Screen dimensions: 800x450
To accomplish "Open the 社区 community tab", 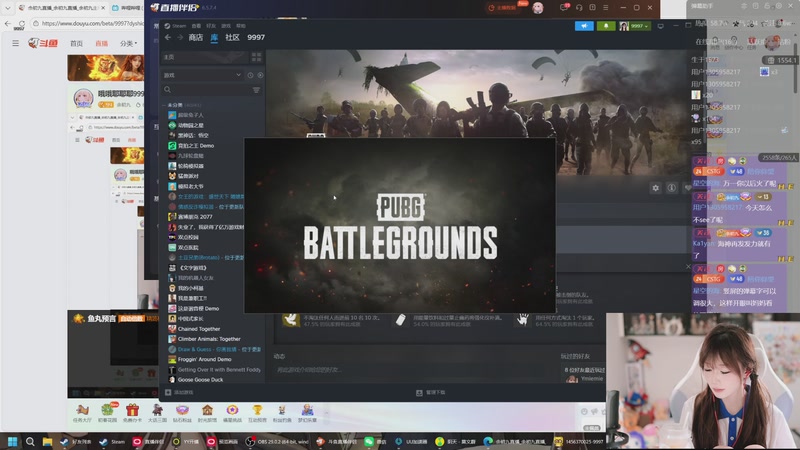I will [x=232, y=37].
